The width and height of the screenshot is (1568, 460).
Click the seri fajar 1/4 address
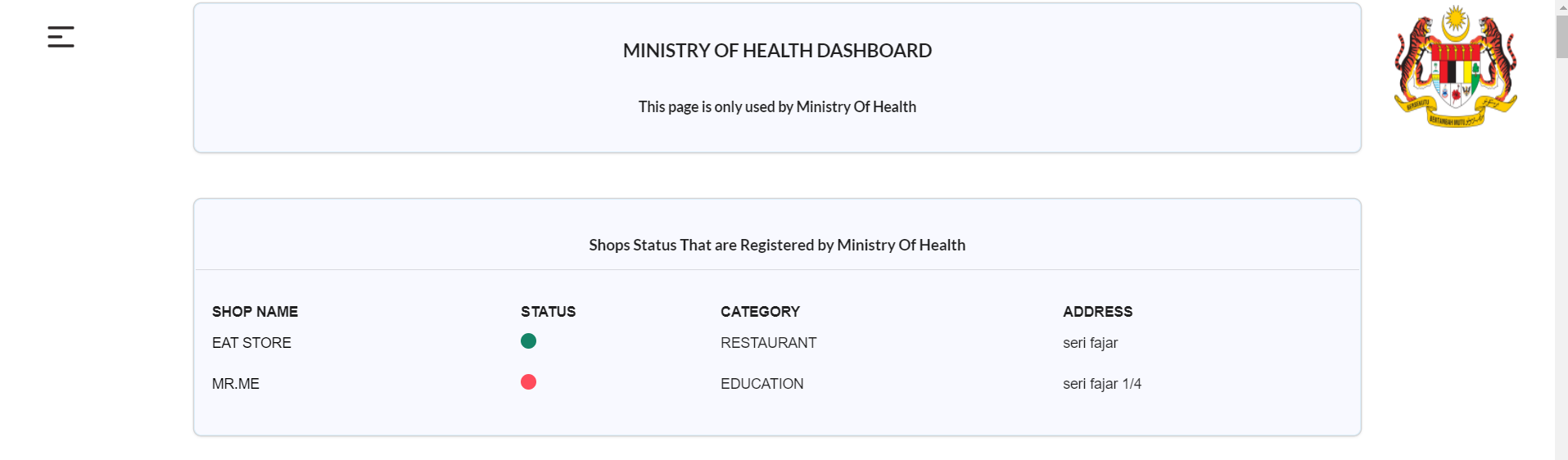(x=1101, y=384)
